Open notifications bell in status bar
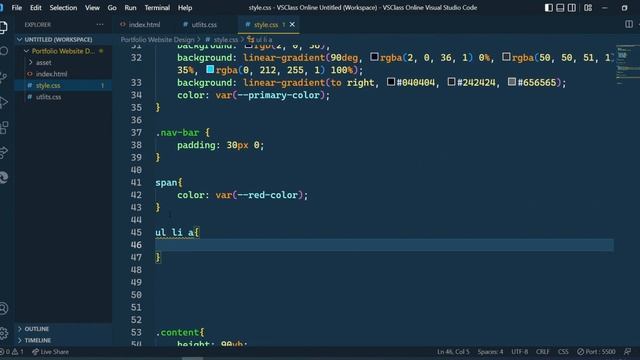Viewport: 640px width, 360px height. point(628,351)
